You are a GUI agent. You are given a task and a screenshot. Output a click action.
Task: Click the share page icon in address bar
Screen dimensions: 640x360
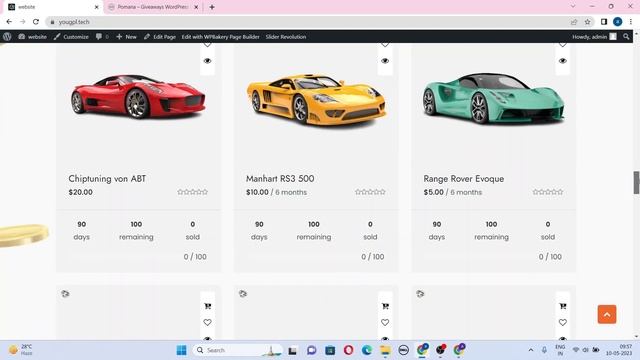[574, 22]
